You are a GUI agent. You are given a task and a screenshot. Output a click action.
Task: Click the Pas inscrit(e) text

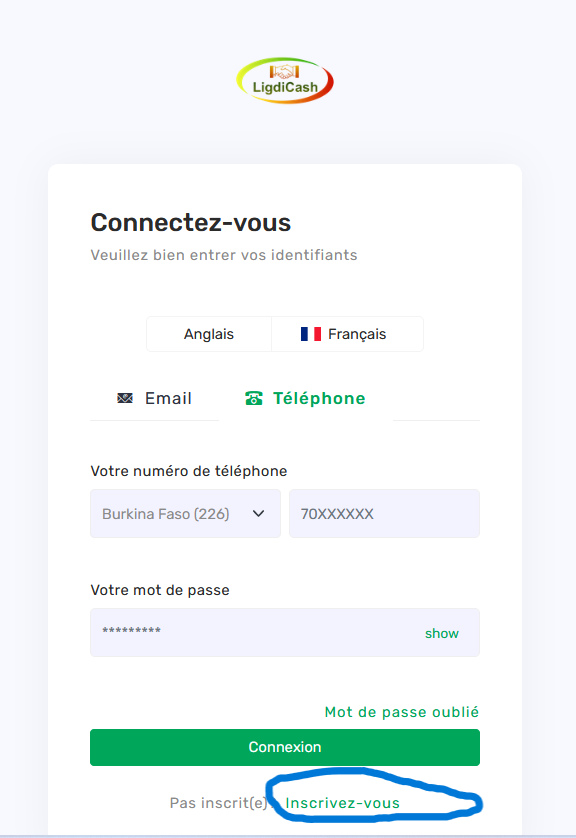[x=218, y=803]
